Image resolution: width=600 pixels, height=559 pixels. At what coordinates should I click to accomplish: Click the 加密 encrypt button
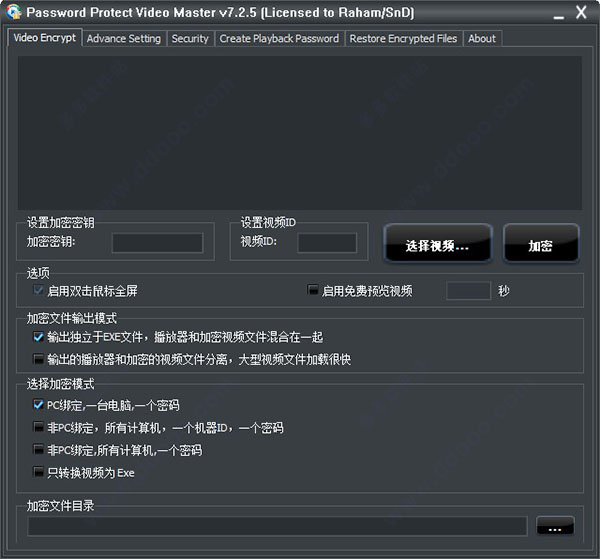540,243
